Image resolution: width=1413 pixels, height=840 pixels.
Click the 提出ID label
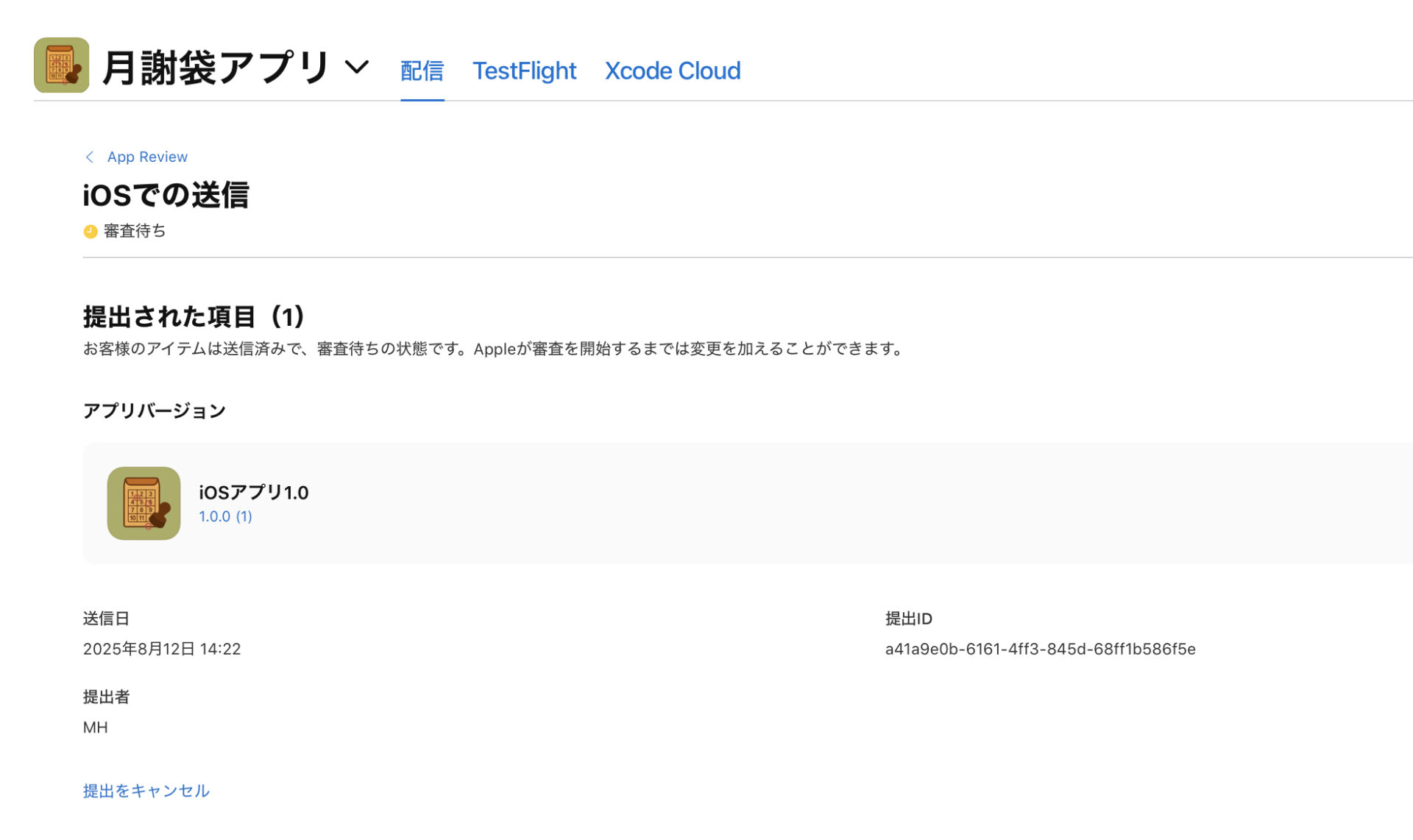(909, 619)
